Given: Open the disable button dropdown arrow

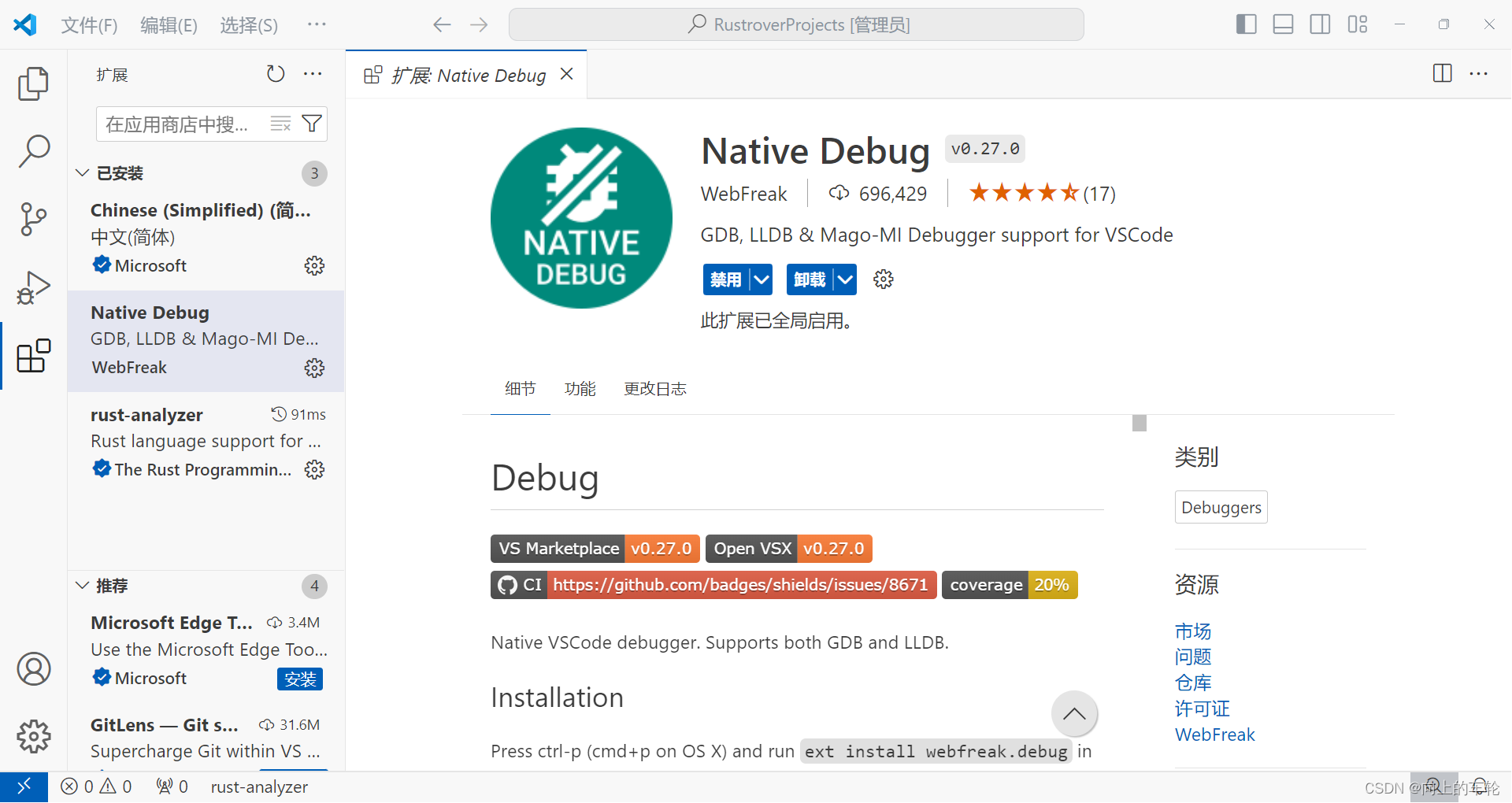Looking at the screenshot, I should 761,279.
